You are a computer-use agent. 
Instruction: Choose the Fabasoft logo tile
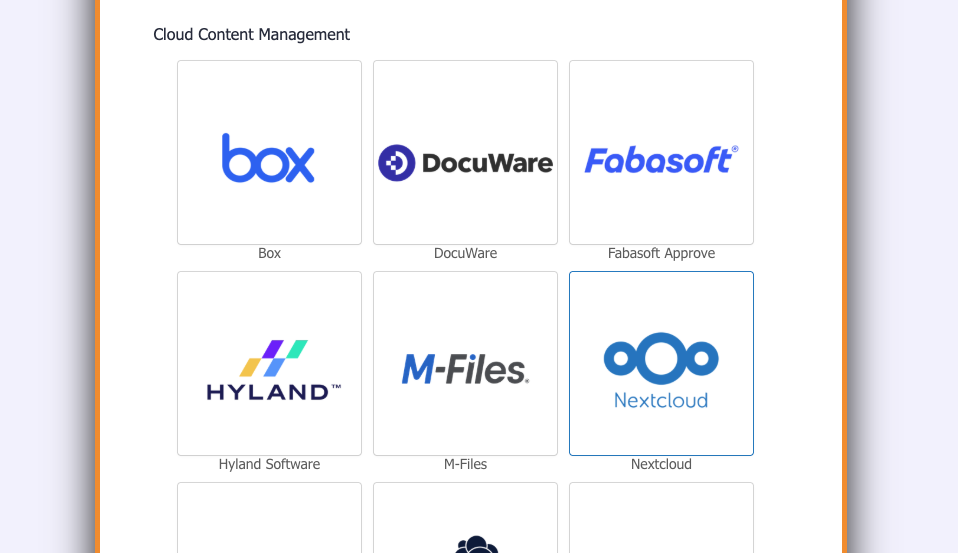[661, 152]
